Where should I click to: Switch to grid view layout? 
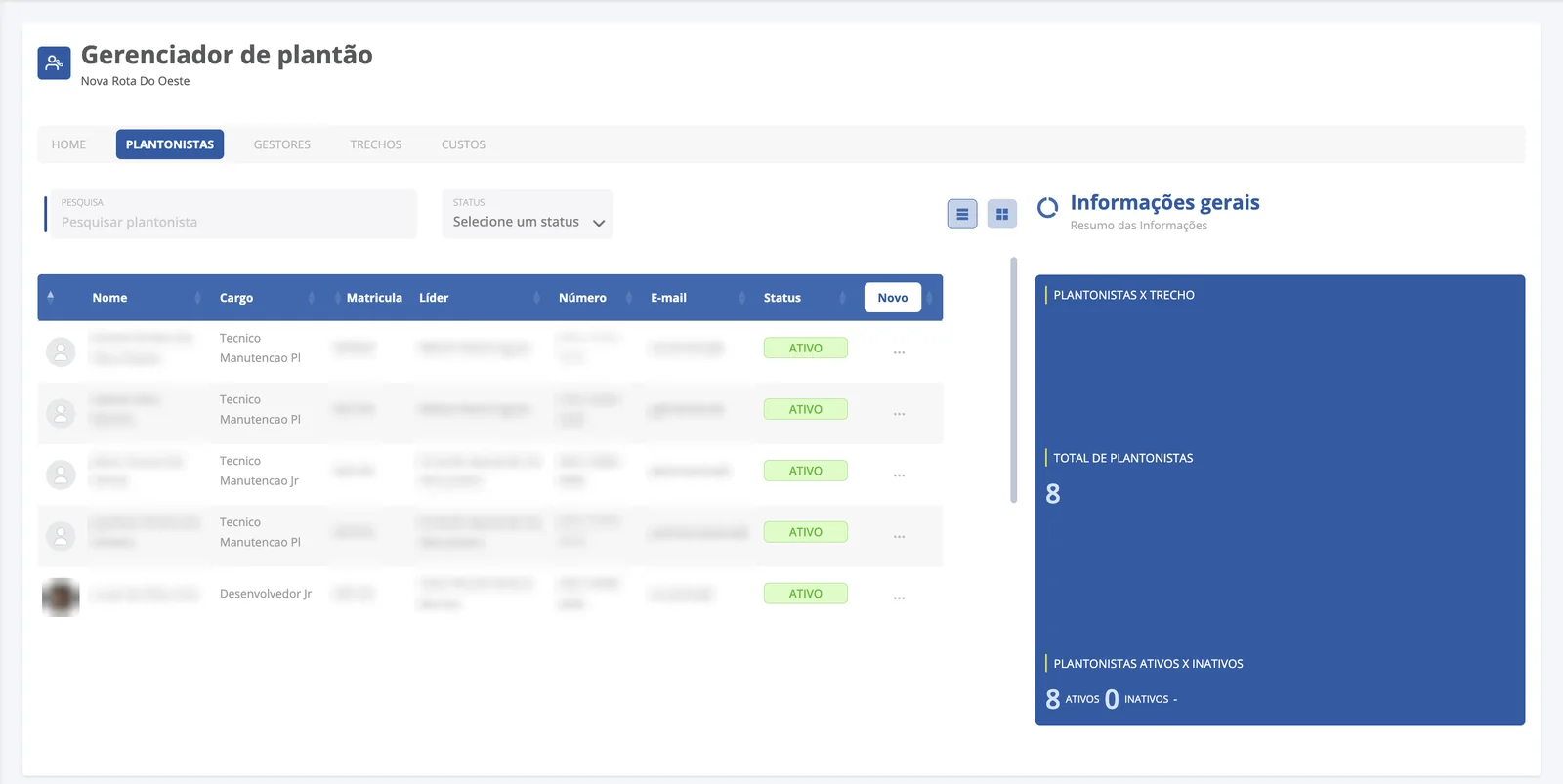coord(1002,214)
